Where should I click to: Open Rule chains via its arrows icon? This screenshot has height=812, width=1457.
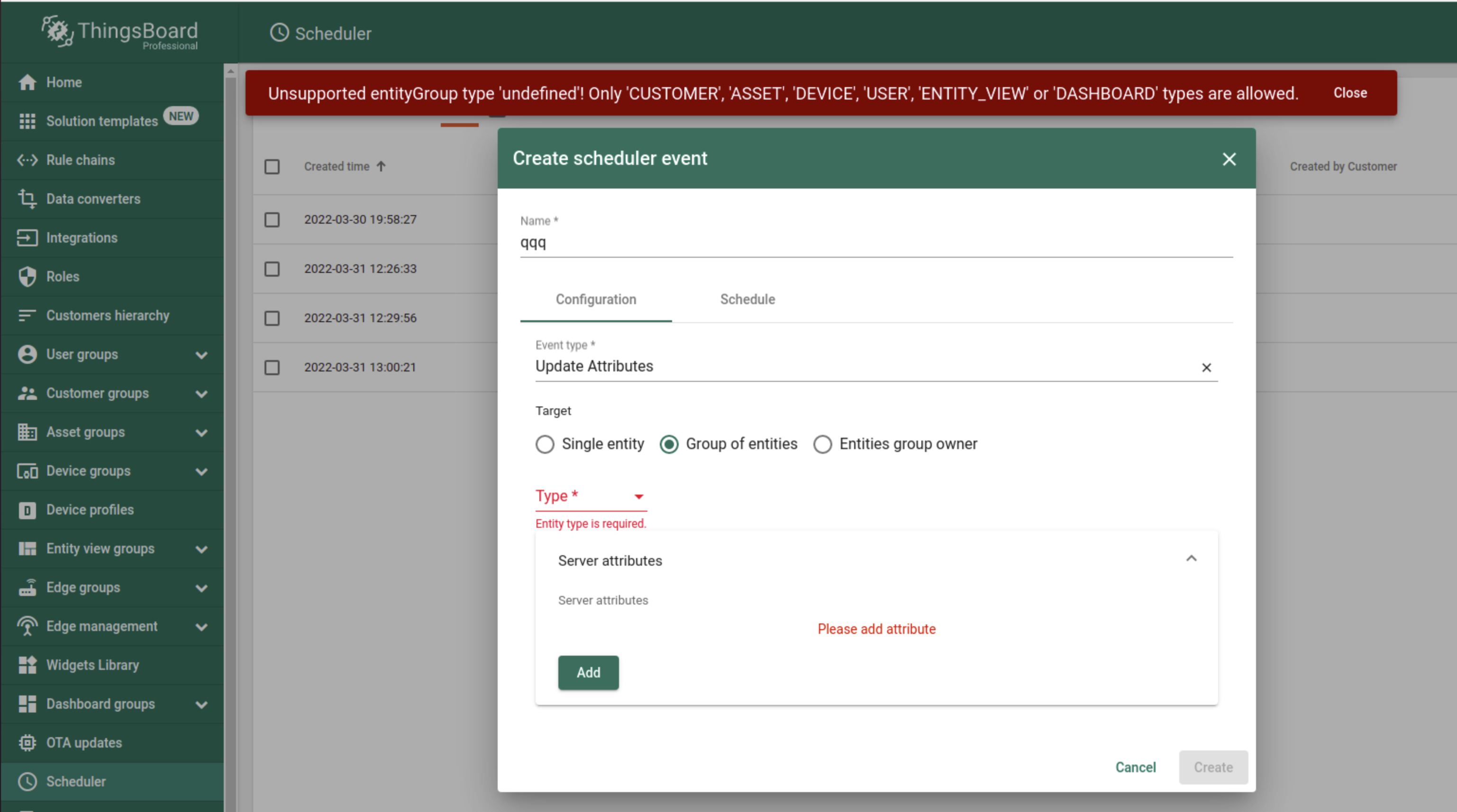(x=27, y=160)
